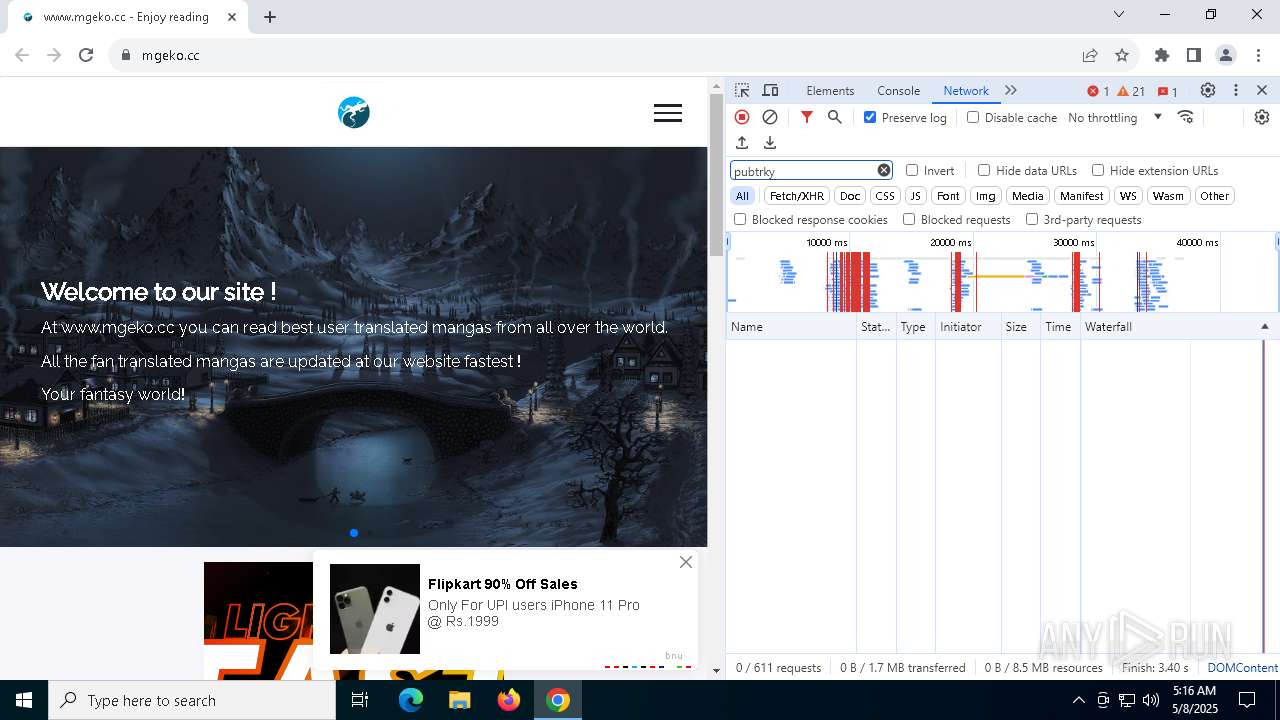Enable Hide extension URLs checkbox

click(x=1098, y=170)
